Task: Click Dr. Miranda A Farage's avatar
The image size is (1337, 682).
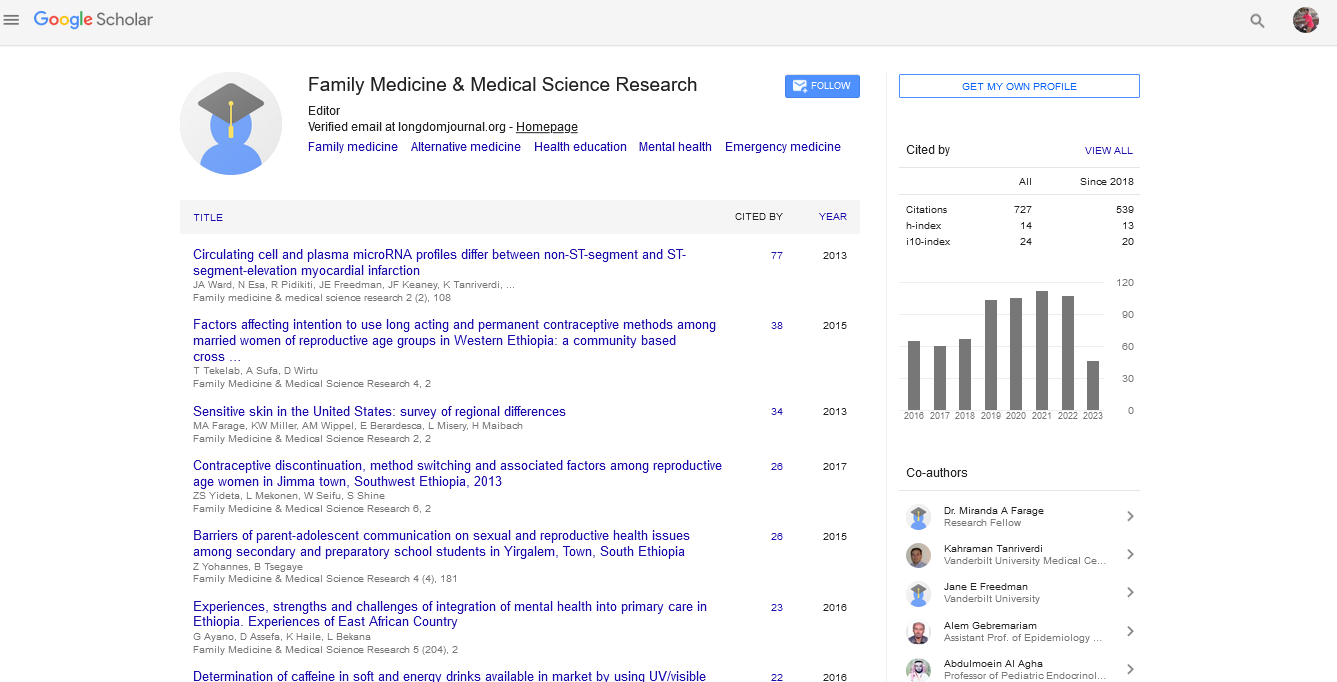Action: tap(918, 517)
